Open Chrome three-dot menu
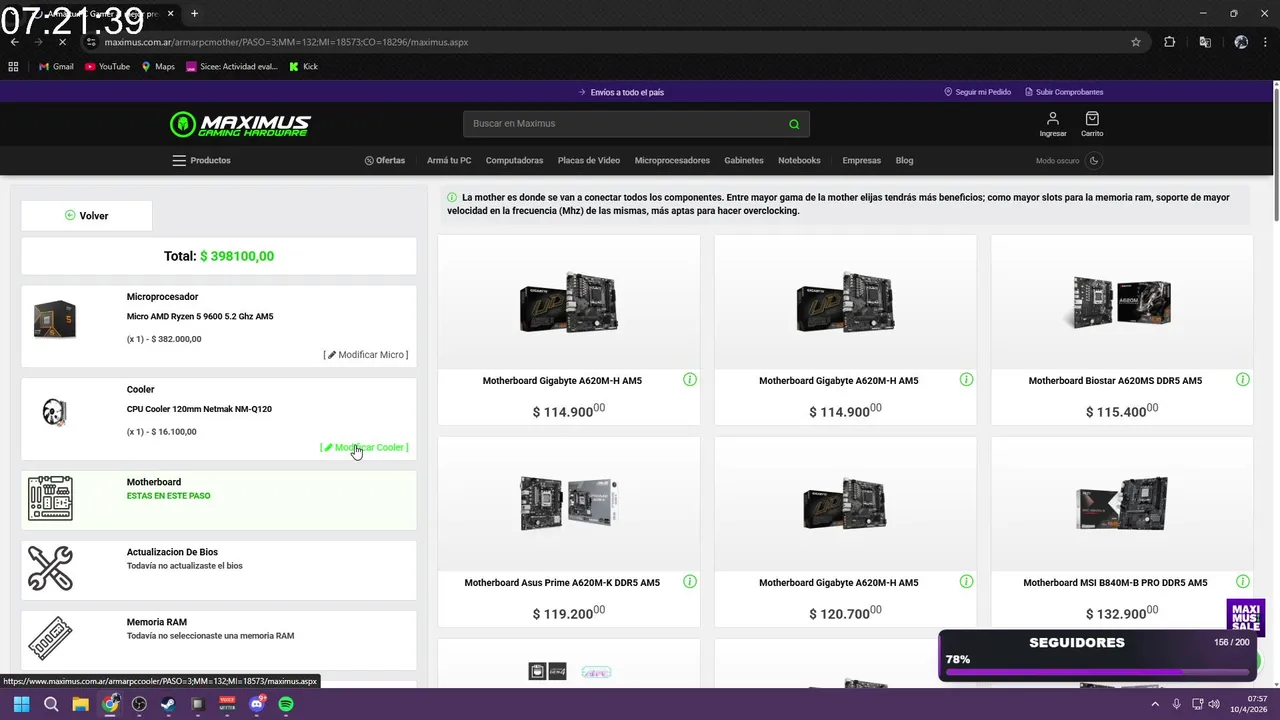 (x=1266, y=42)
